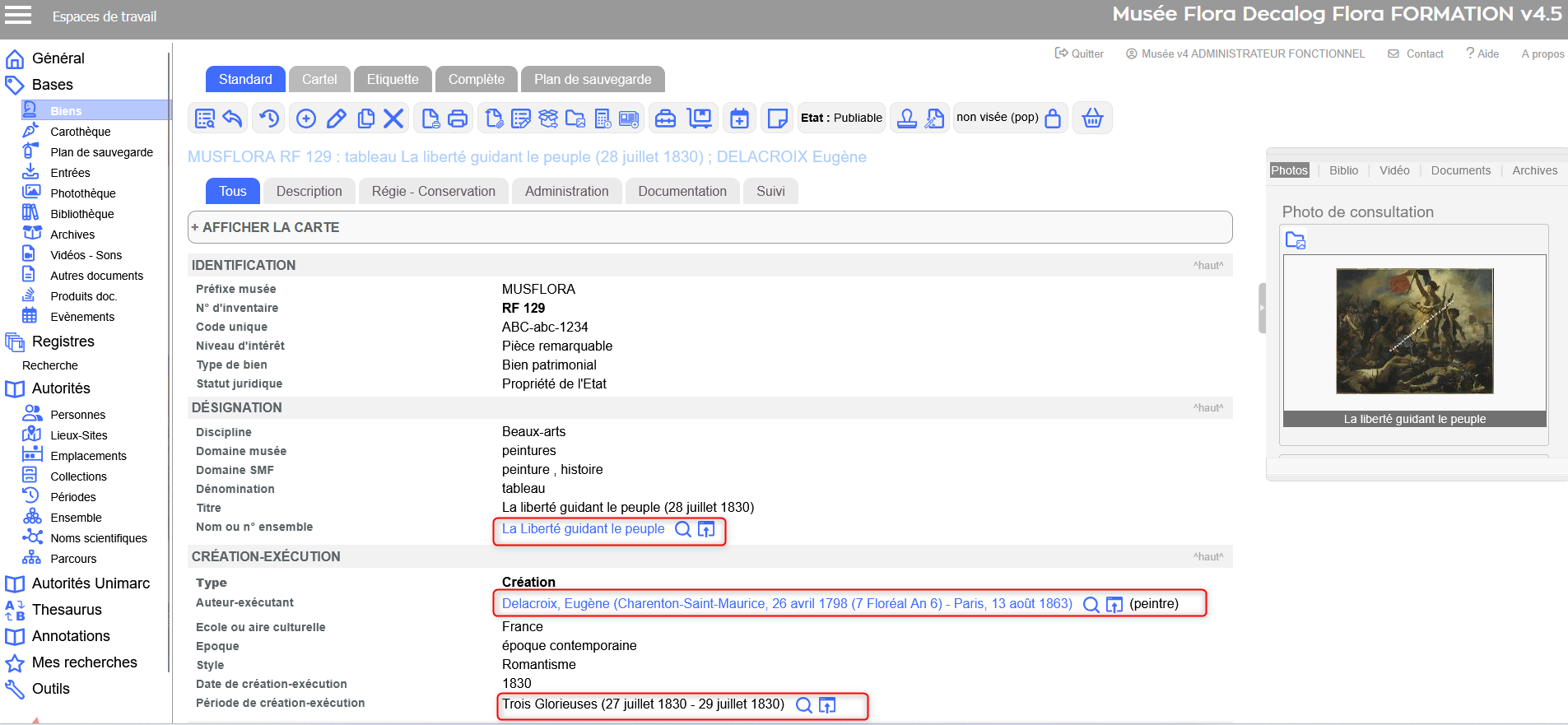Select the Cartel view tab
The height and width of the screenshot is (725, 1568).
(319, 79)
